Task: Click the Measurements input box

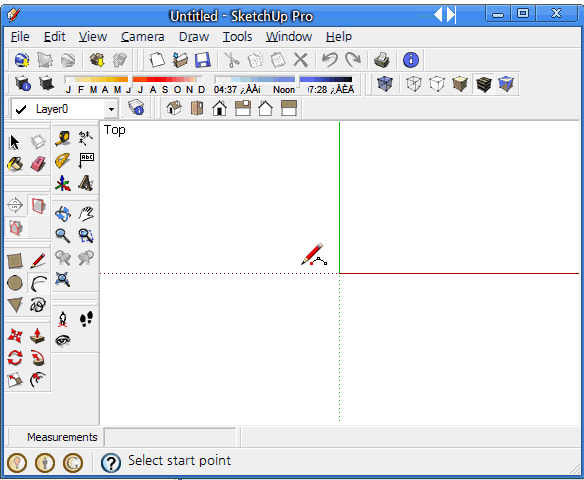Action: pyautogui.click(x=170, y=437)
